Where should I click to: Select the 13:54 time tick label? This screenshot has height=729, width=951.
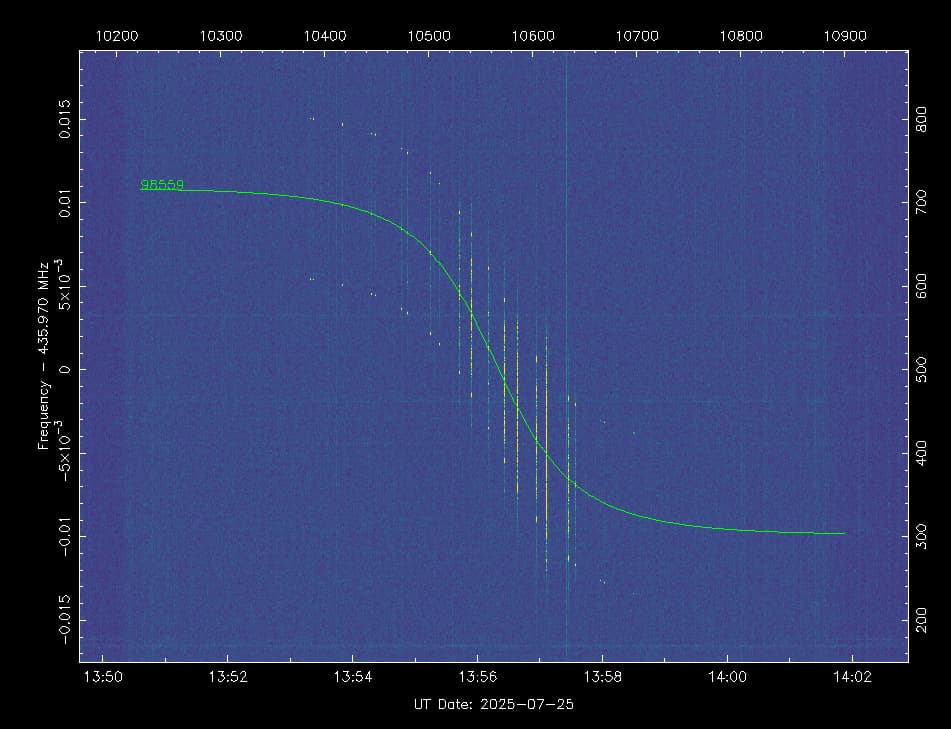tap(353, 677)
